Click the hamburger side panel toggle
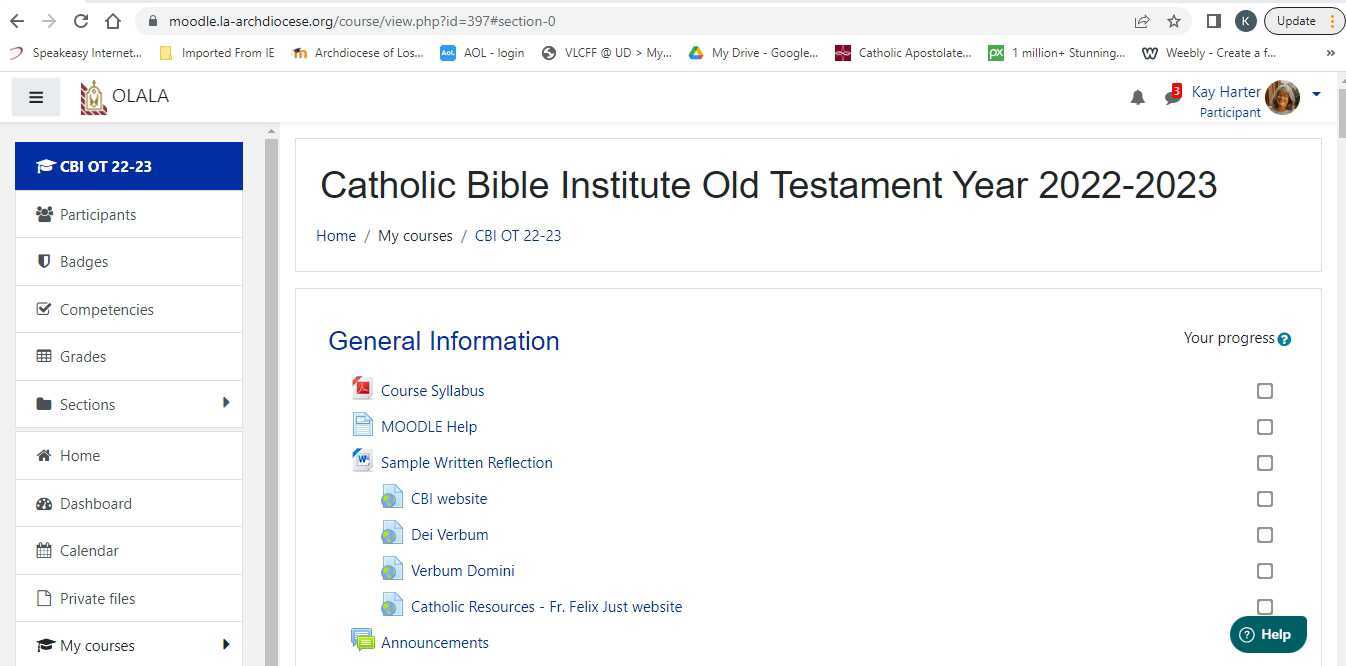Image resolution: width=1346 pixels, height=666 pixels. (x=36, y=97)
